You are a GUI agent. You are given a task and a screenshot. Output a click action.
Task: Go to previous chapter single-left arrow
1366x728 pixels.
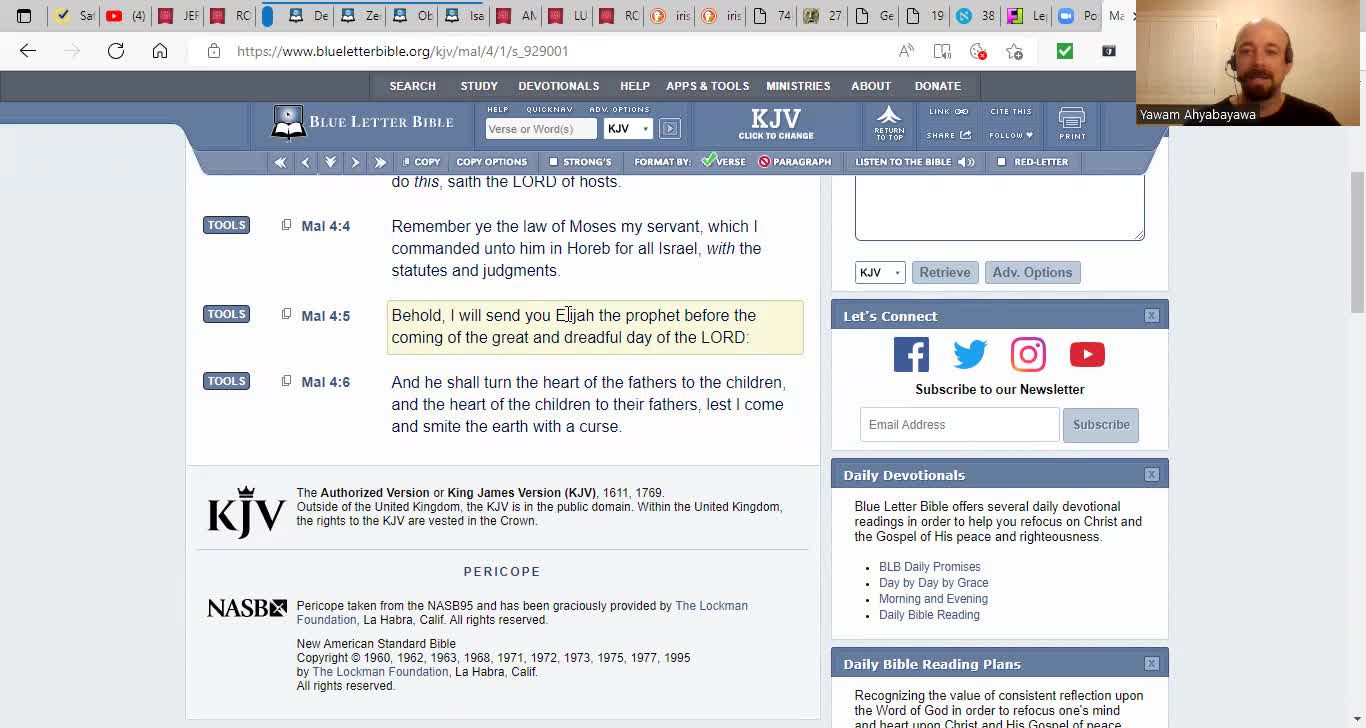(x=306, y=162)
